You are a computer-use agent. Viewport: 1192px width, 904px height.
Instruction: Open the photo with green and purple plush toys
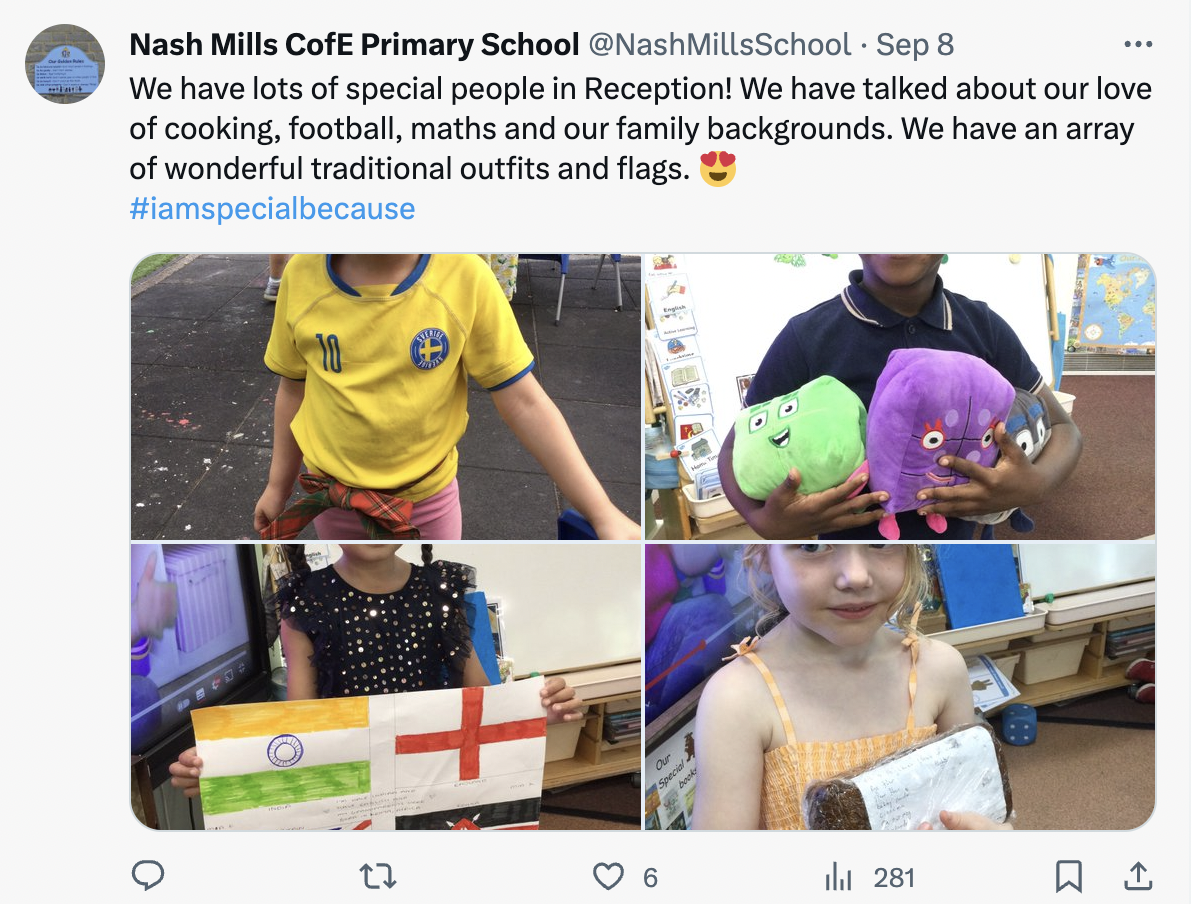click(x=900, y=397)
